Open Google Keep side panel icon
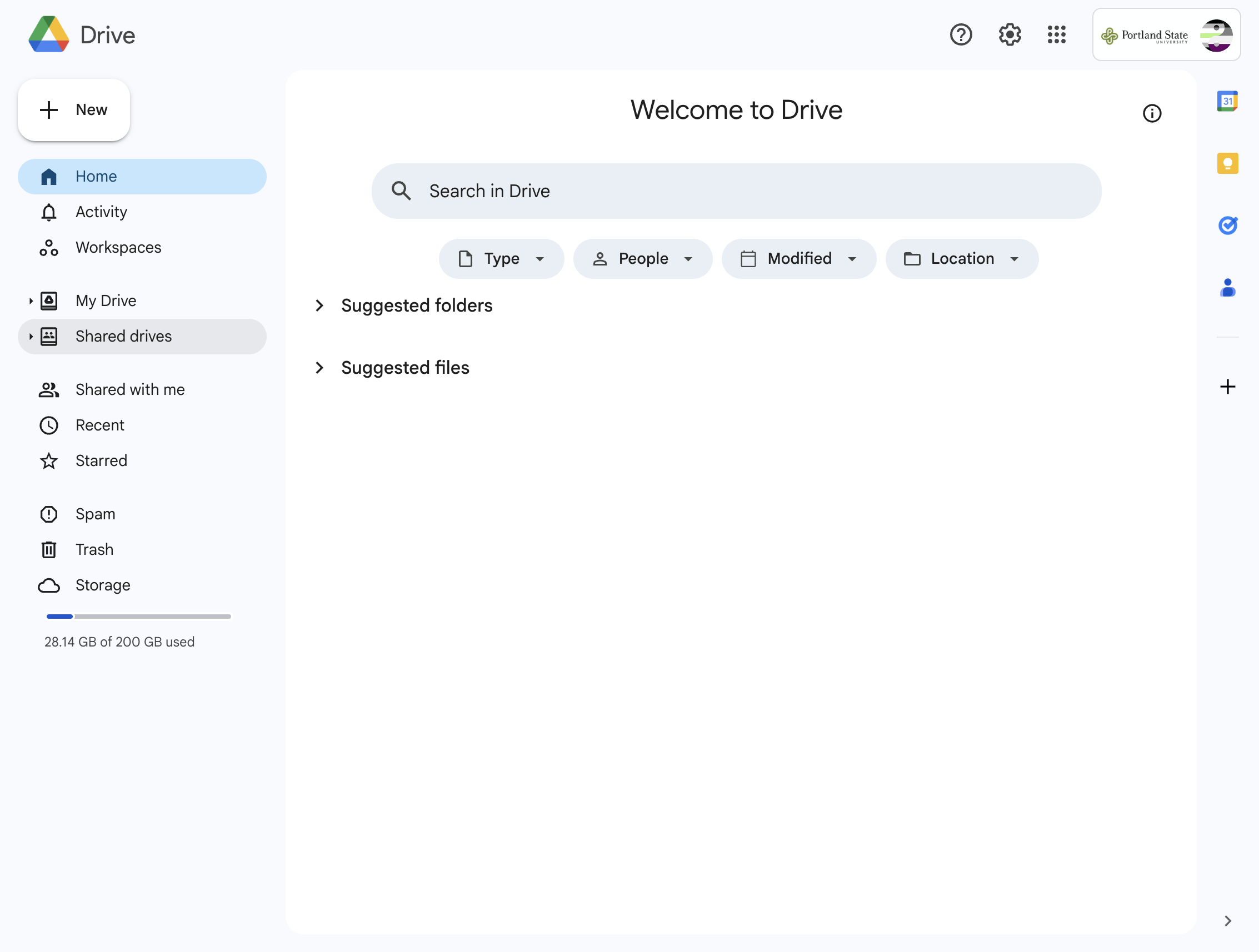1259x952 pixels. tap(1228, 163)
